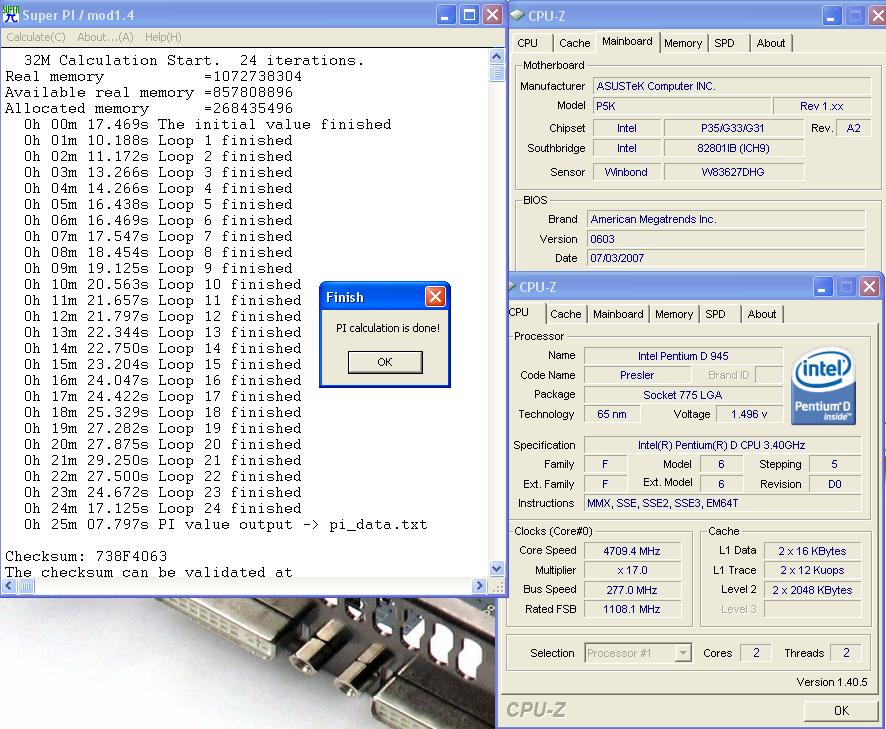Click the Specification field Pentium(R) D CPU 3.40GHz
Image resolution: width=886 pixels, height=729 pixels.
pyautogui.click(x=722, y=445)
